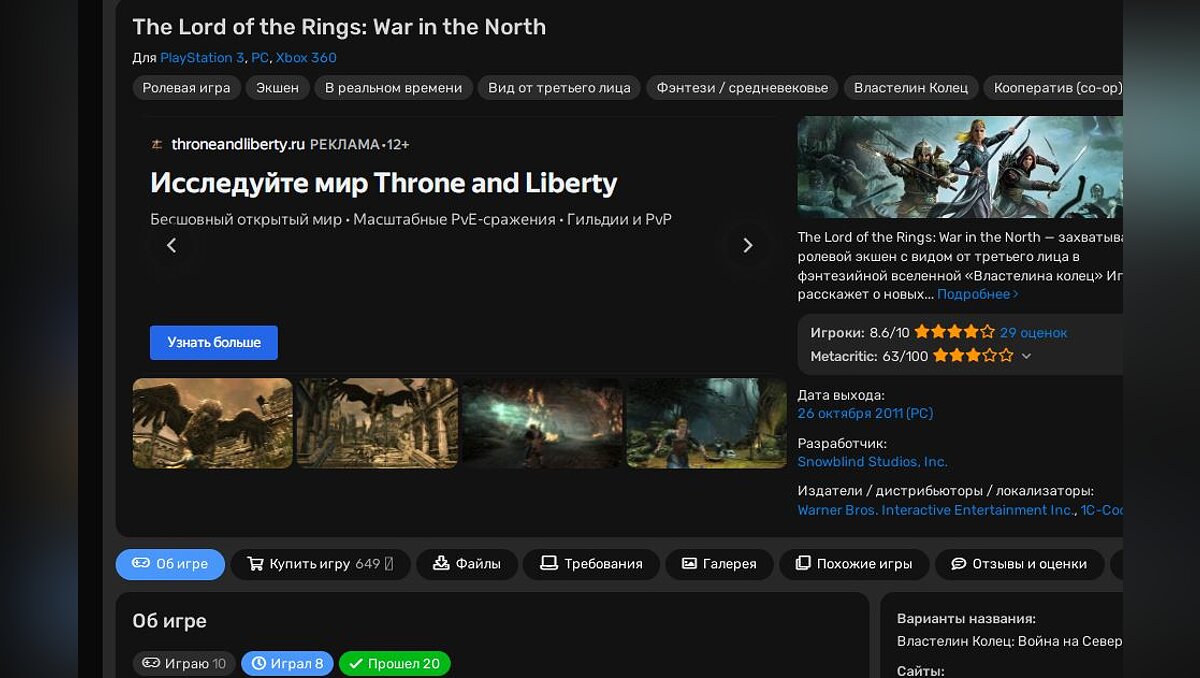
Task: Expand description with Подробнее link
Action: click(978, 294)
